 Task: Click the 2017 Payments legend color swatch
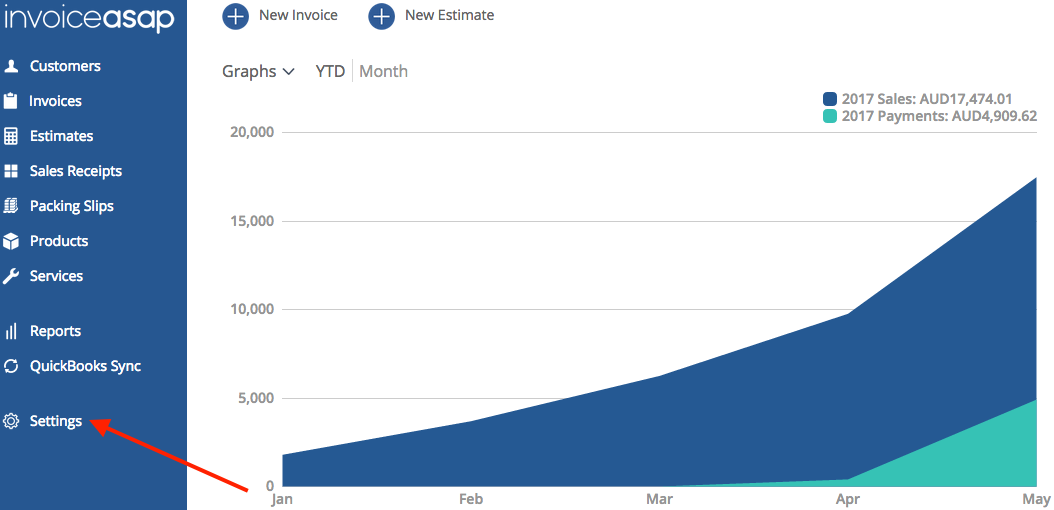(830, 116)
